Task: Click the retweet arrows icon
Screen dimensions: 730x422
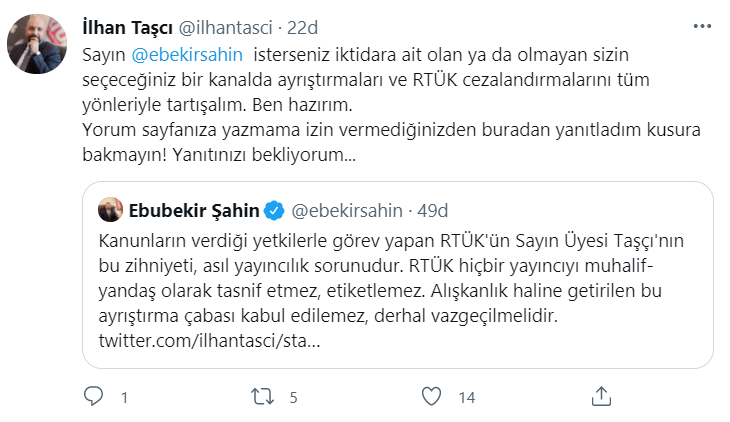Action: 263,397
